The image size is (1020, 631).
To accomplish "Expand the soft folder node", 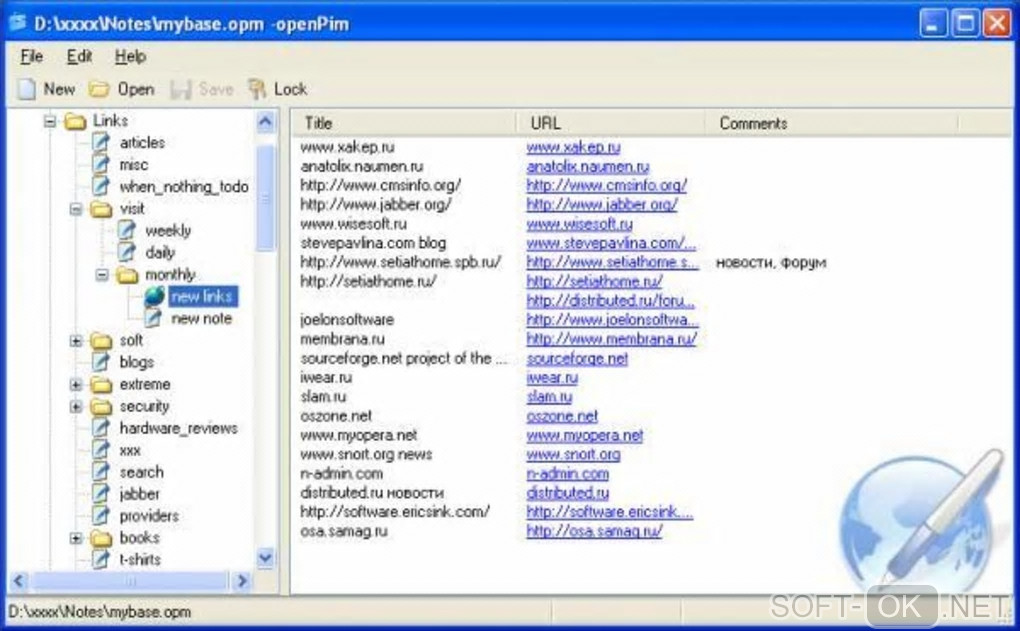I will (x=76, y=340).
